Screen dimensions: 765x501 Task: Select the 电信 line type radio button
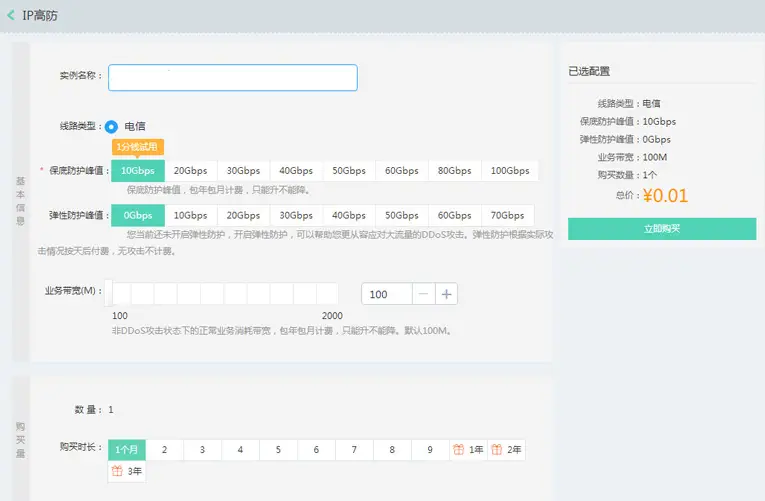[x=112, y=126]
